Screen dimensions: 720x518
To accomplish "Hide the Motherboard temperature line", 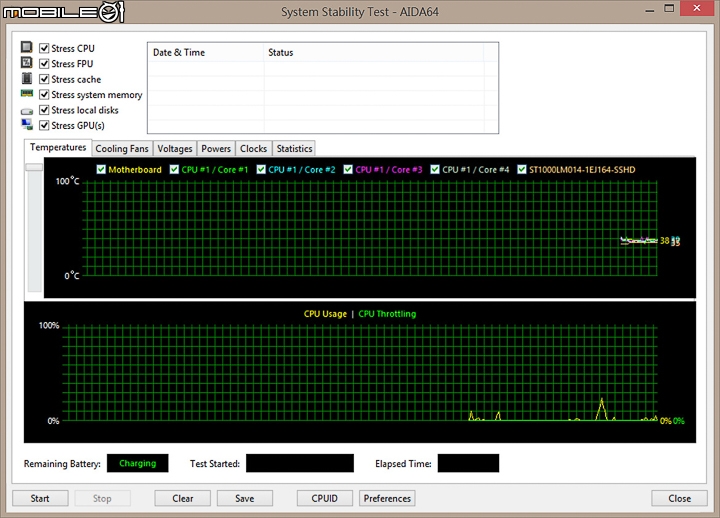I will click(x=101, y=169).
